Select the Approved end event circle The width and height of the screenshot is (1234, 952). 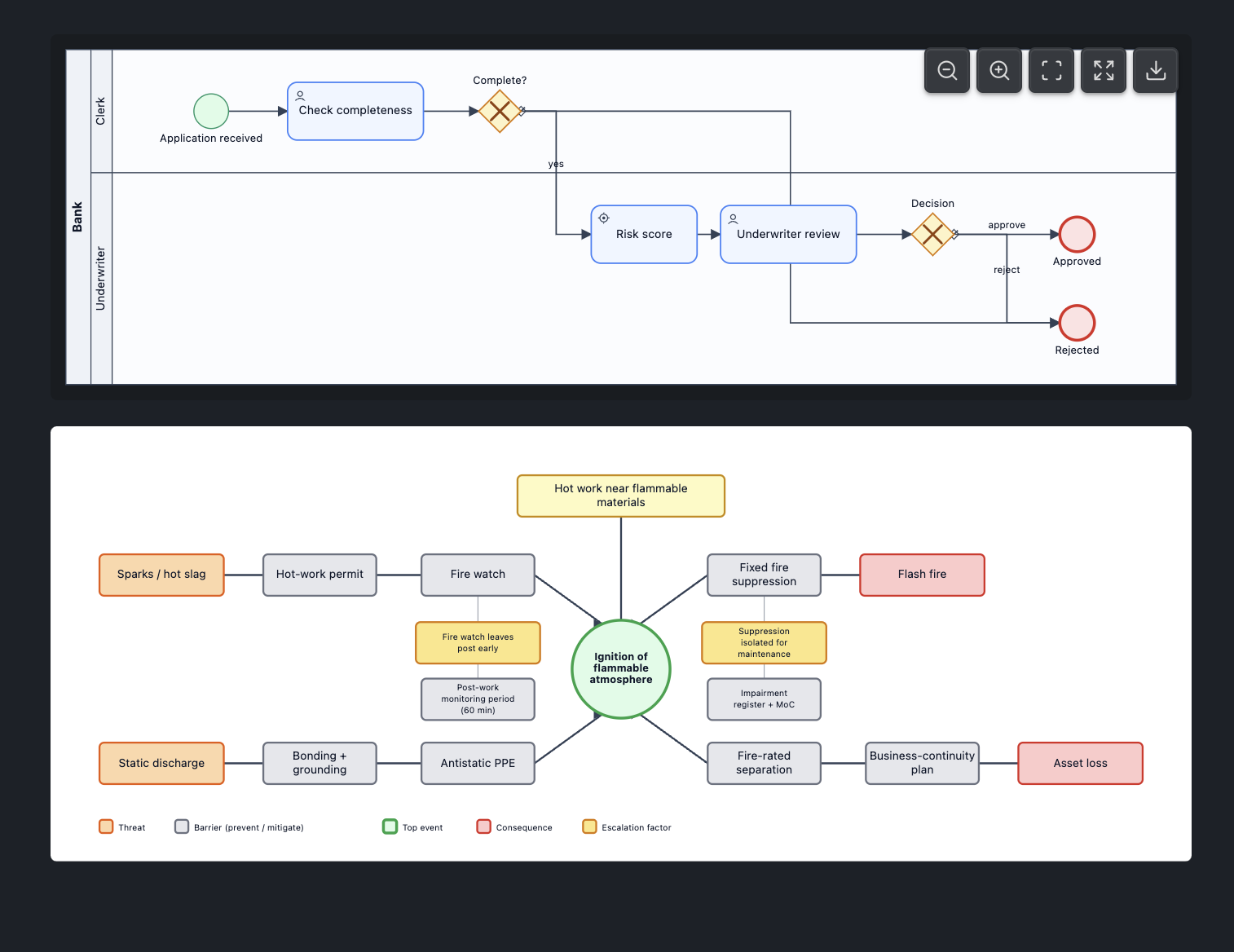pos(1077,235)
